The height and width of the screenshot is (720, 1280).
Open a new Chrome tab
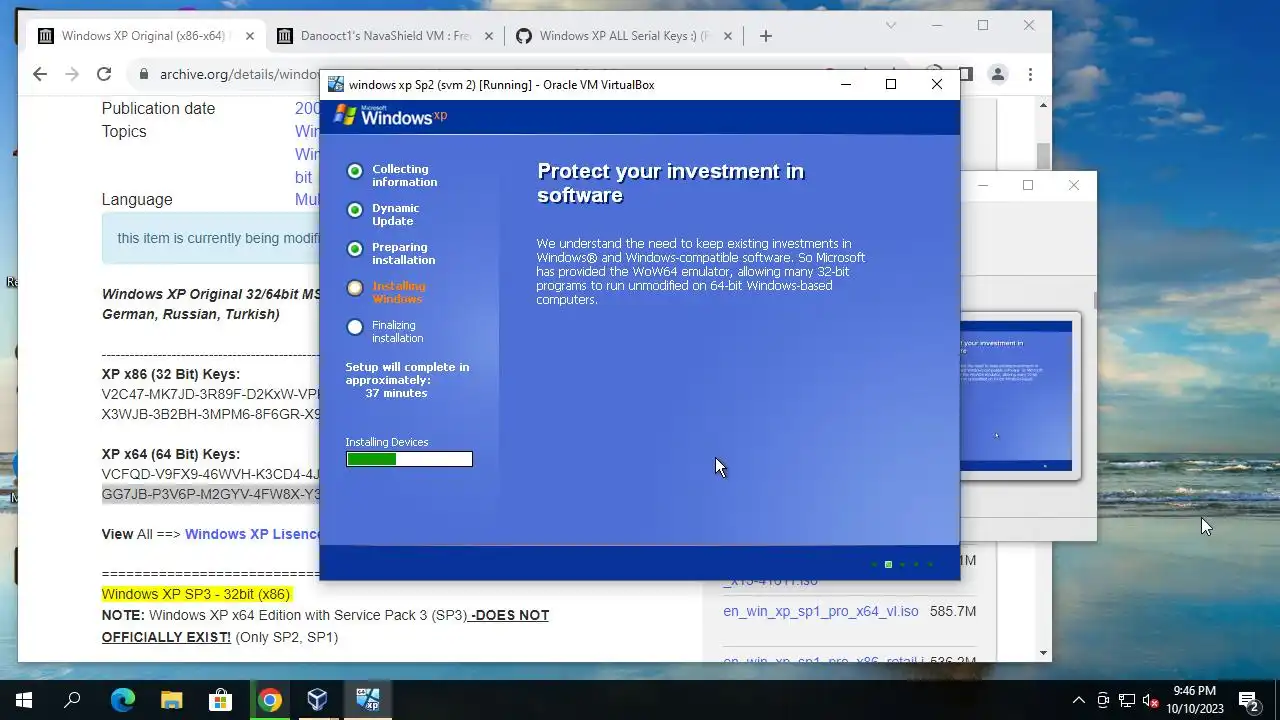pyautogui.click(x=766, y=36)
